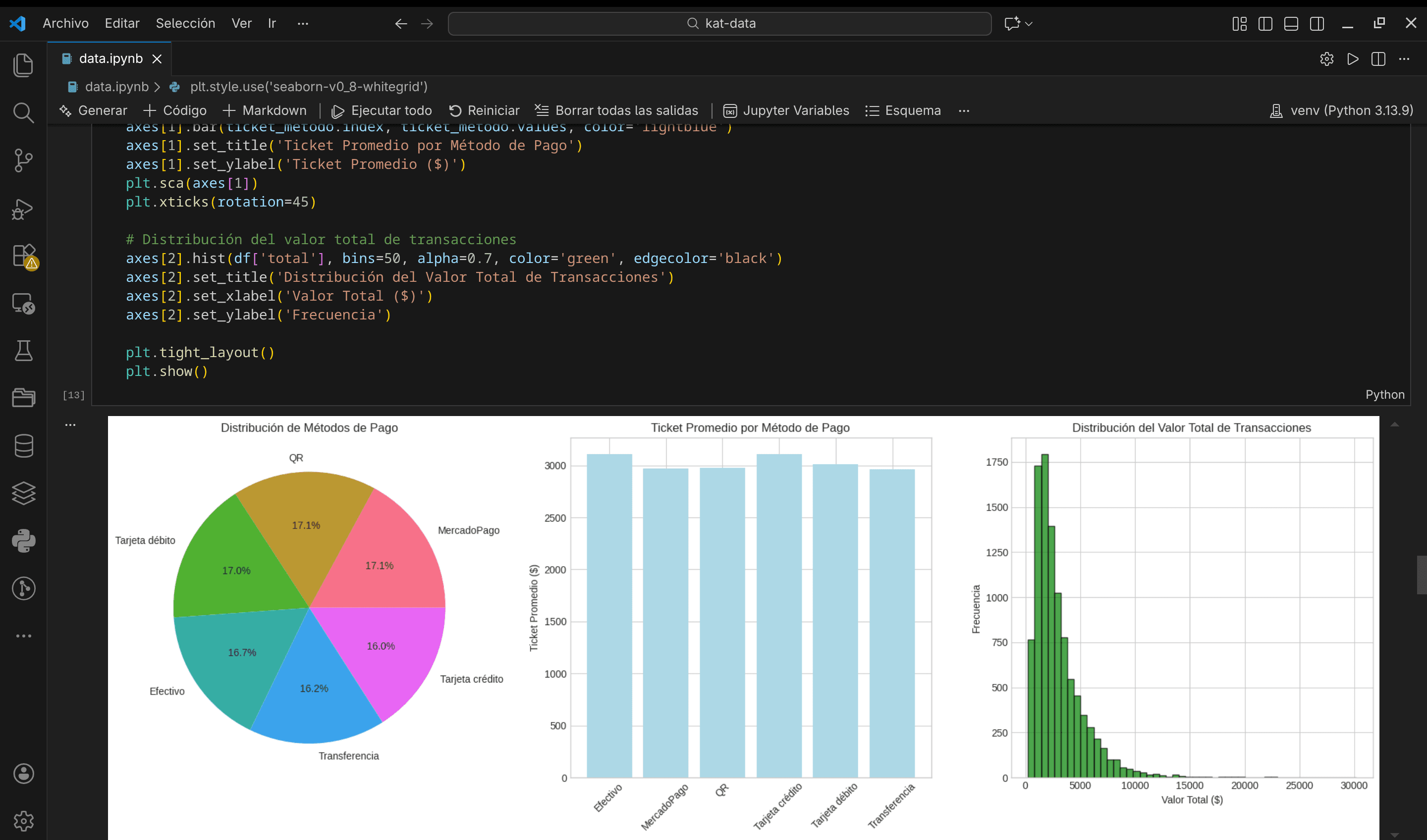The image size is (1427, 840).
Task: Open the Search view icon
Action: [x=23, y=112]
